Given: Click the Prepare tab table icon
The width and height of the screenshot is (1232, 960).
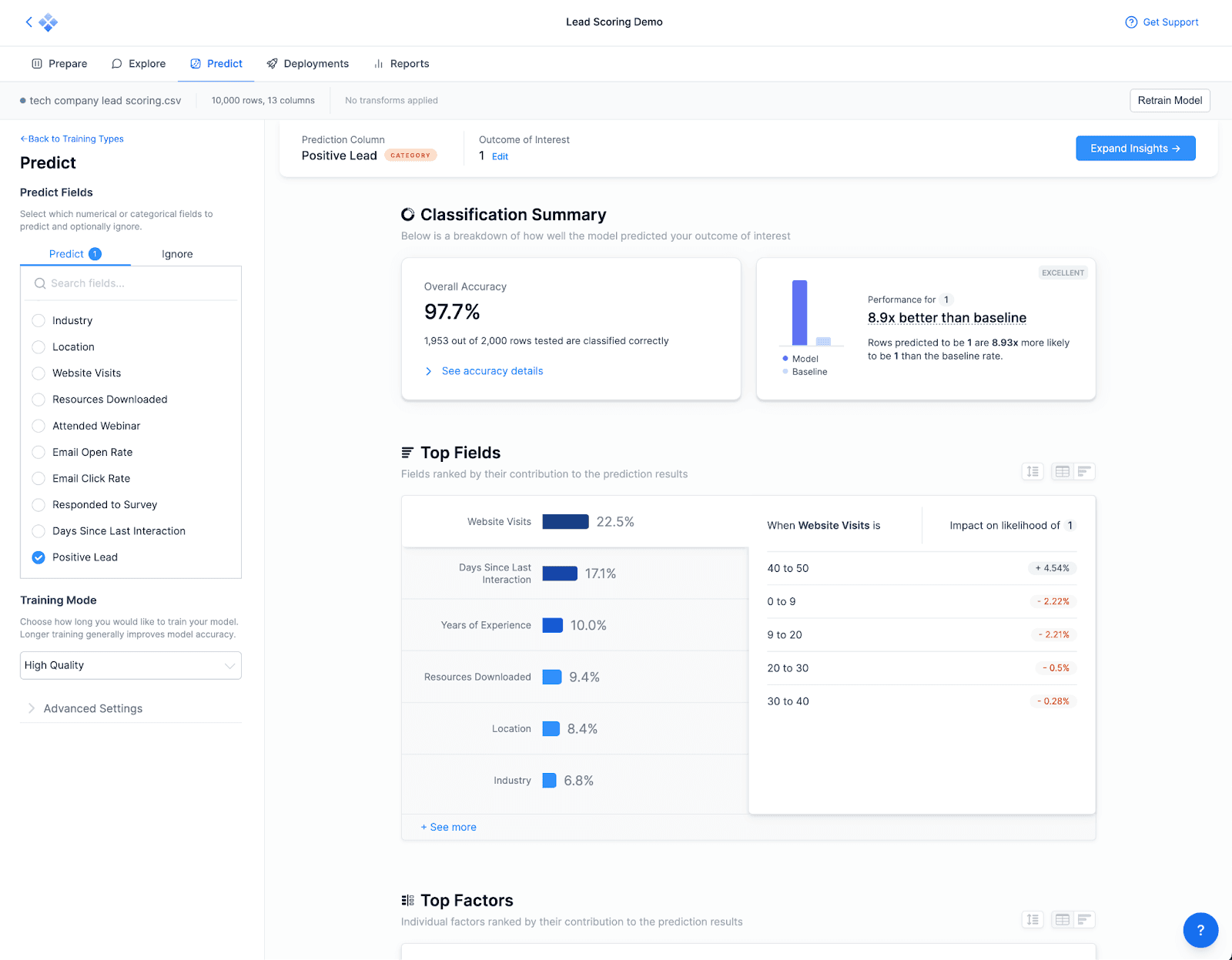Looking at the screenshot, I should pyautogui.click(x=37, y=64).
